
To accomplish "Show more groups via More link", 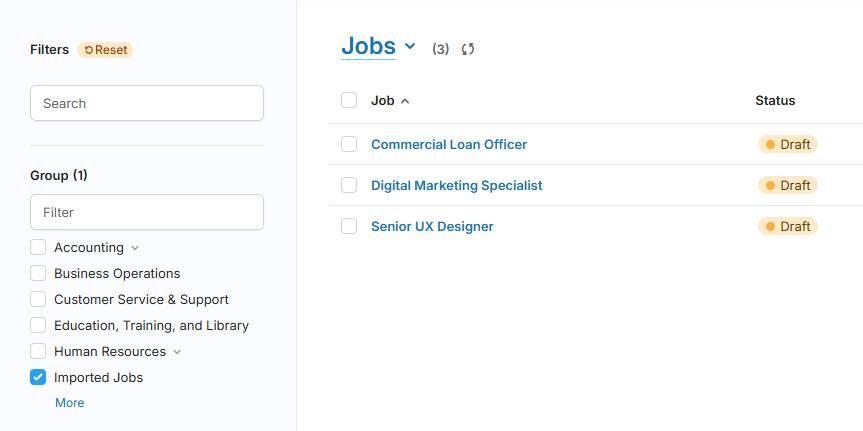I will click(70, 403).
